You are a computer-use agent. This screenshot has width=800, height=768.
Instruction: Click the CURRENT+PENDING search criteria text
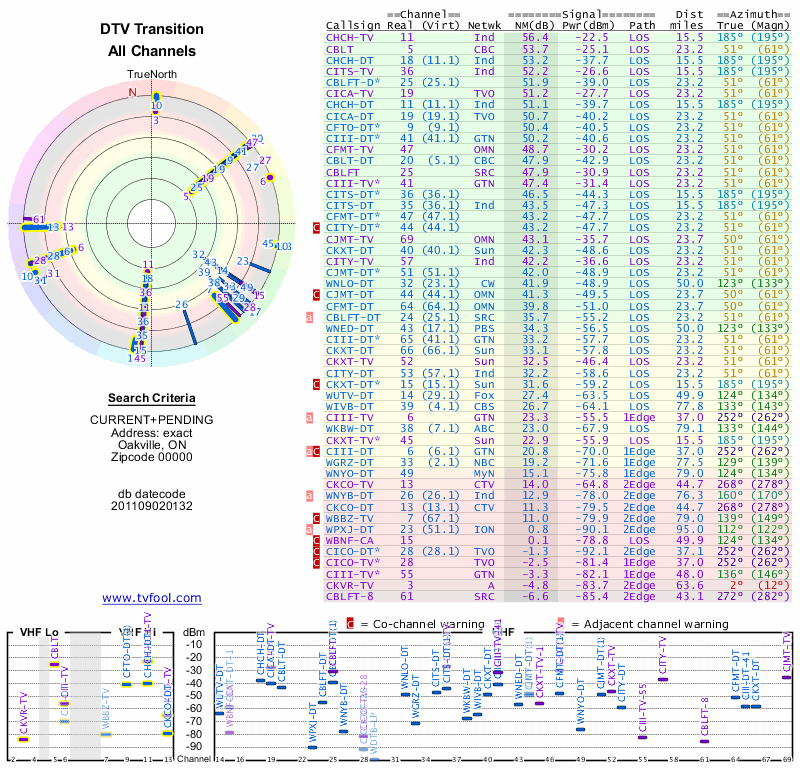152,420
